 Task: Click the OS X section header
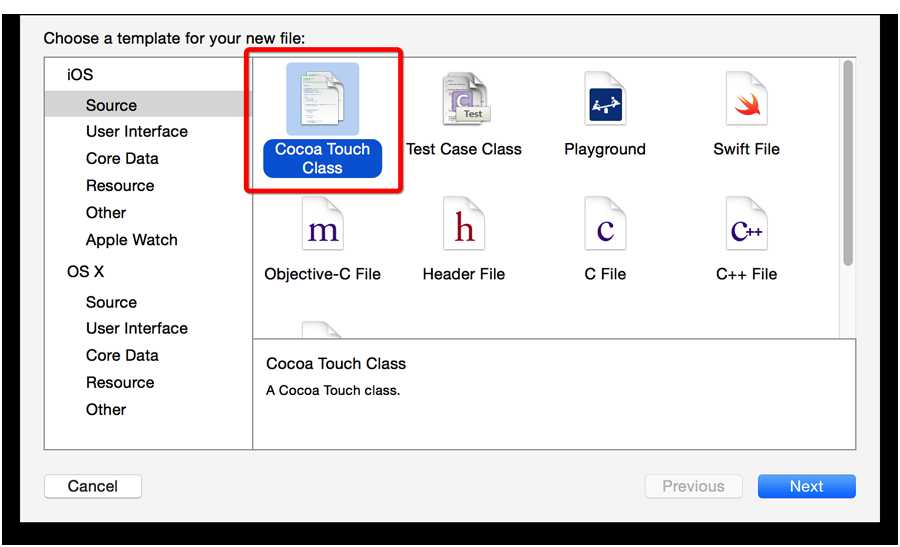85,271
